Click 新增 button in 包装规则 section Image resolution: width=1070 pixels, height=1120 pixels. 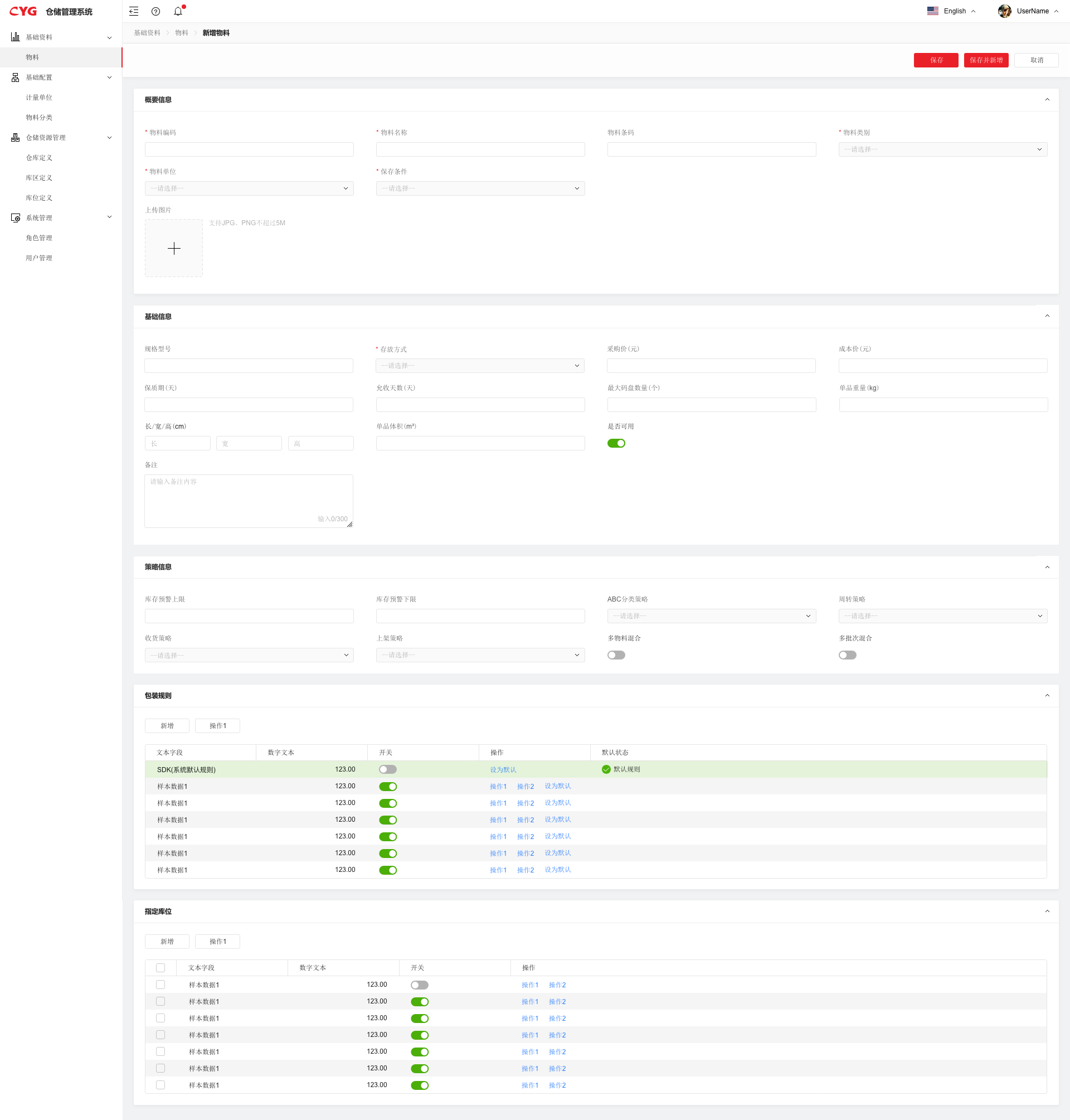point(167,726)
